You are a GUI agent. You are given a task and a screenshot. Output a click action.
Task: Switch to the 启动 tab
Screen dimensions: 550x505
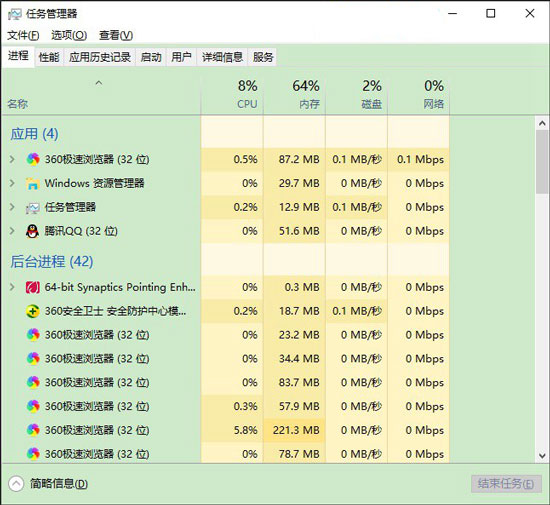click(151, 57)
